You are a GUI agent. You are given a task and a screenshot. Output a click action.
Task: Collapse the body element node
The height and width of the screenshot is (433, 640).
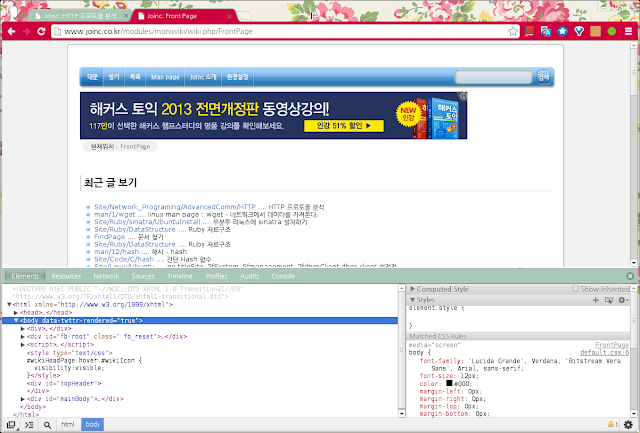click(x=16, y=320)
